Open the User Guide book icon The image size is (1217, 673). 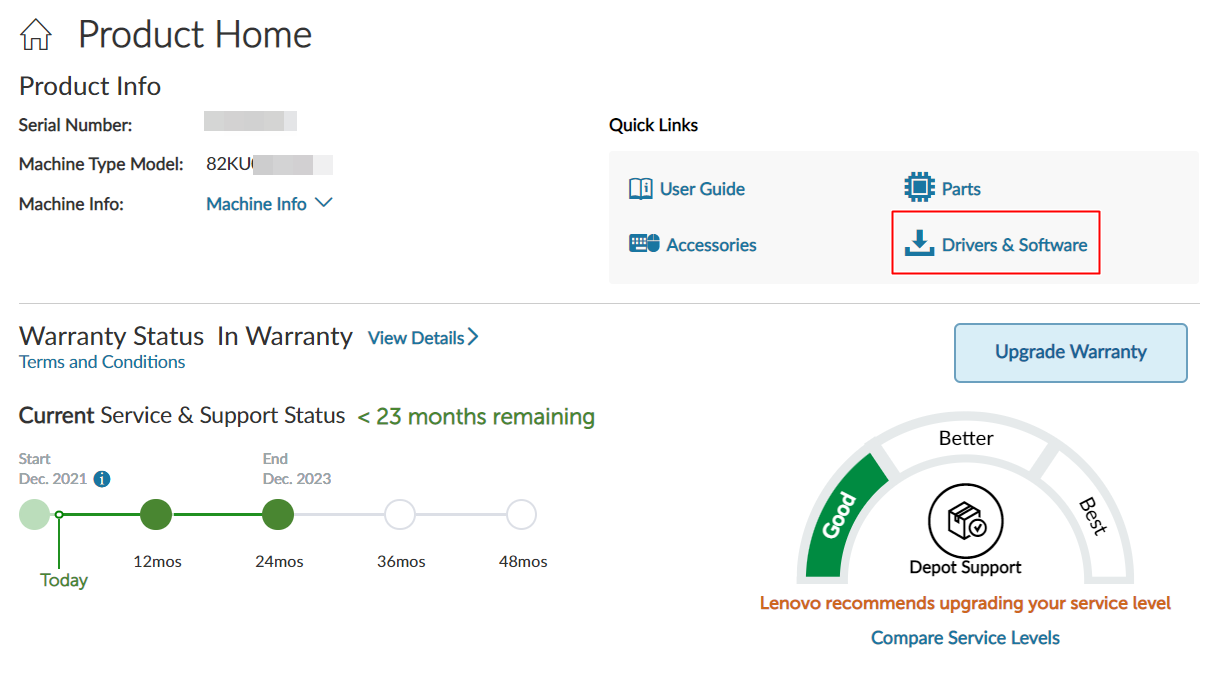coord(641,189)
